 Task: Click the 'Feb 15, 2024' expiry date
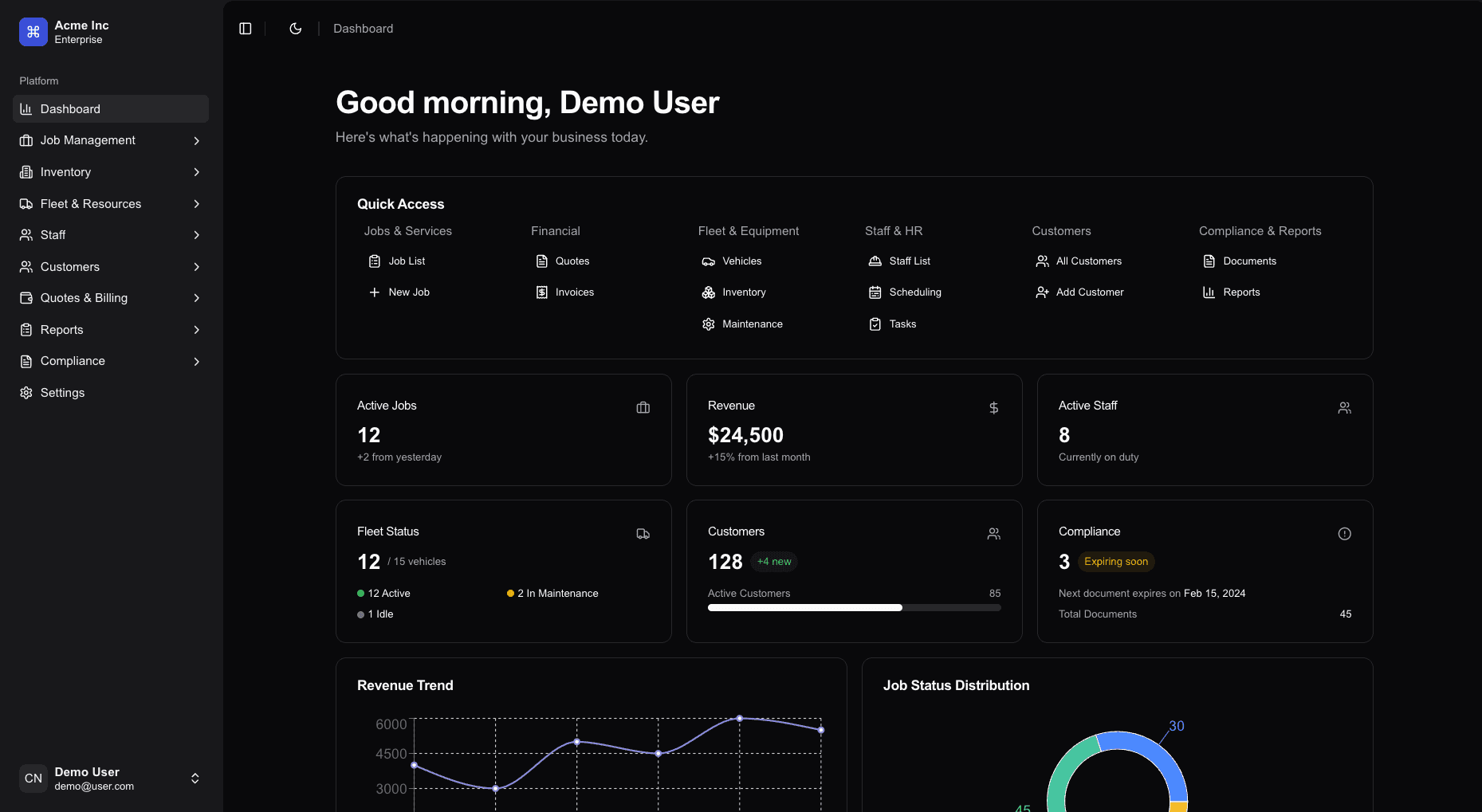[x=1215, y=594]
